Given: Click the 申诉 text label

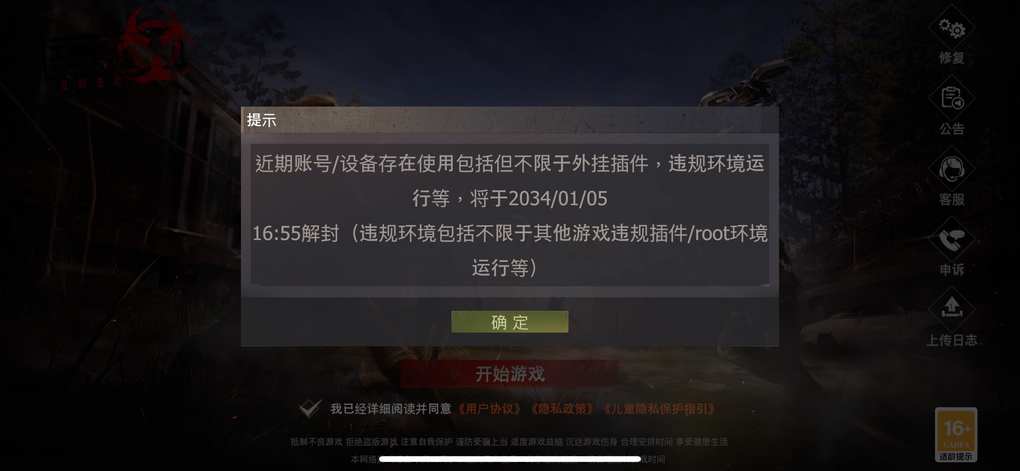Looking at the screenshot, I should [952, 269].
